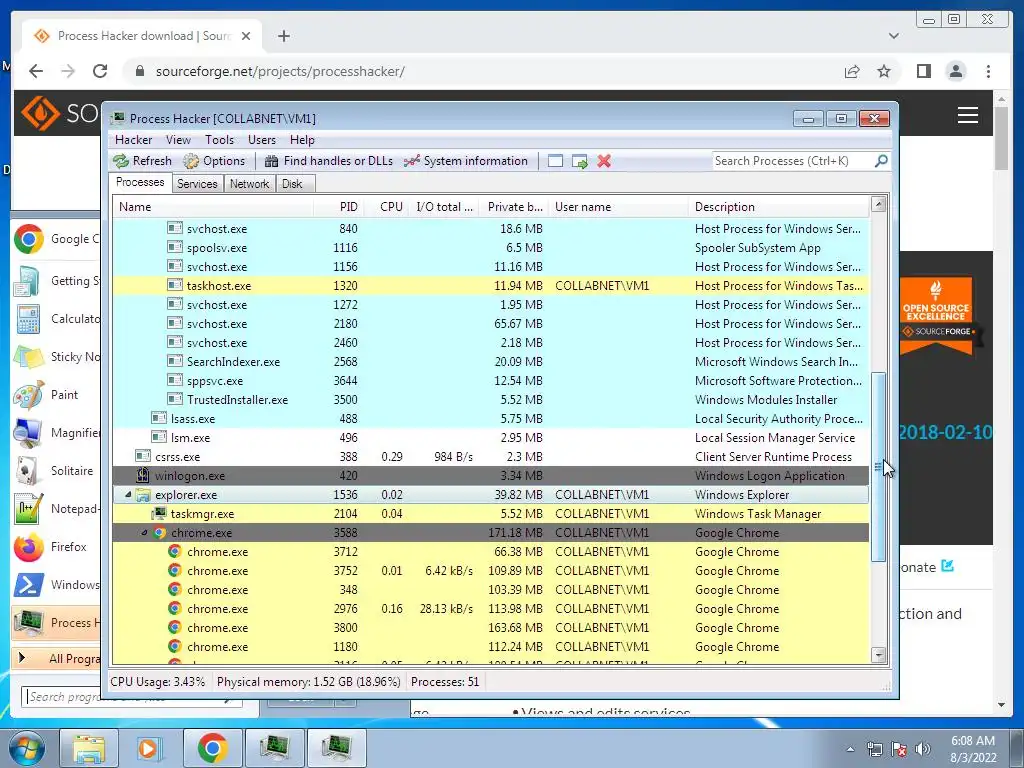Click the share page icon in Chrome
1024x768 pixels.
click(852, 71)
